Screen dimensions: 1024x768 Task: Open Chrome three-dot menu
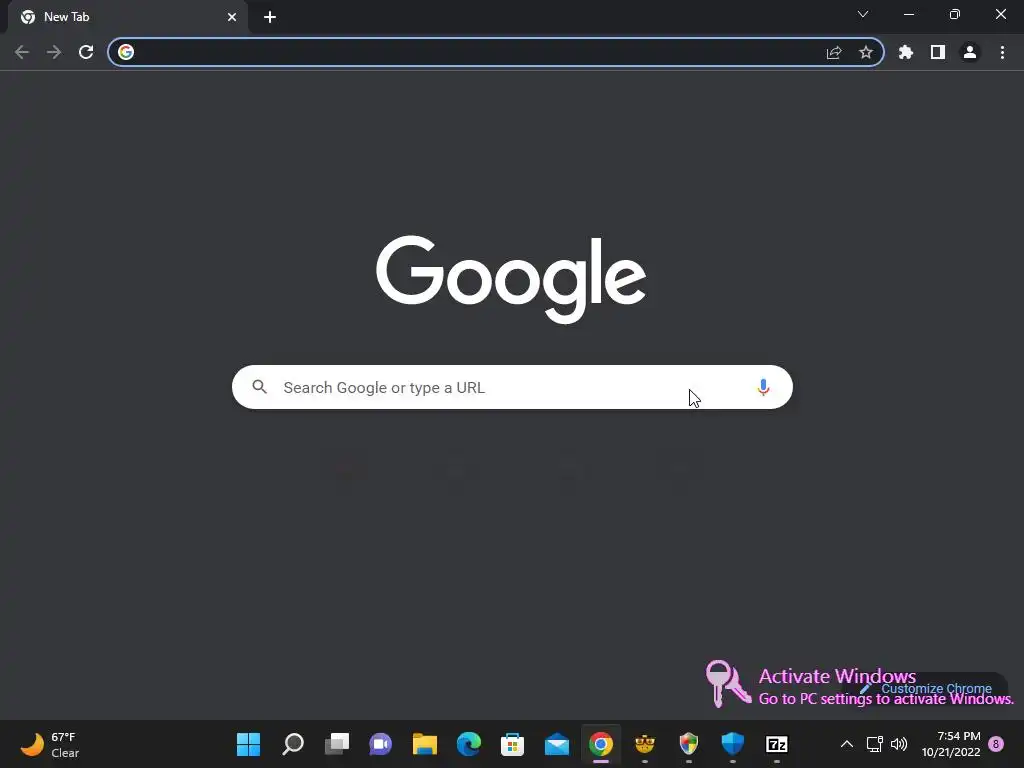point(1002,52)
